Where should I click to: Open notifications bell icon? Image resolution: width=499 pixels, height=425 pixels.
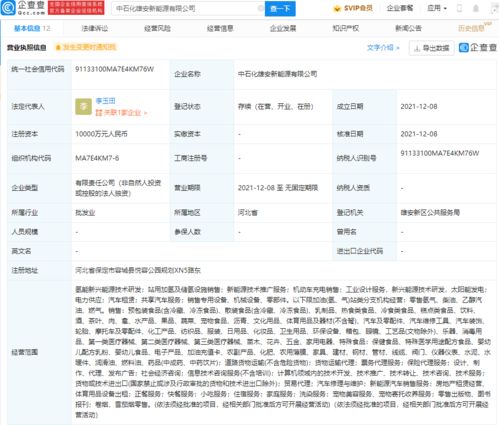(x=476, y=8)
